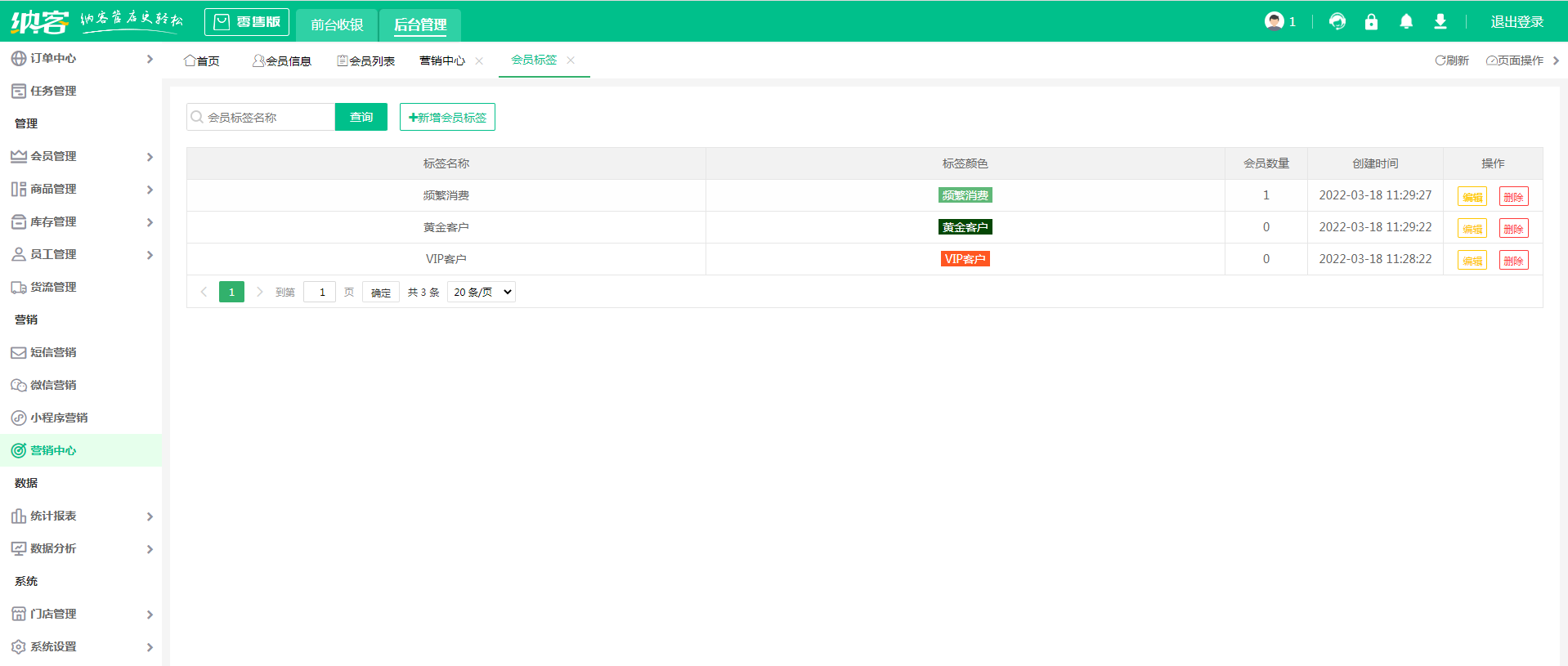The height and width of the screenshot is (666, 1568).
Task: Click the user avatar icon
Action: tap(1274, 21)
